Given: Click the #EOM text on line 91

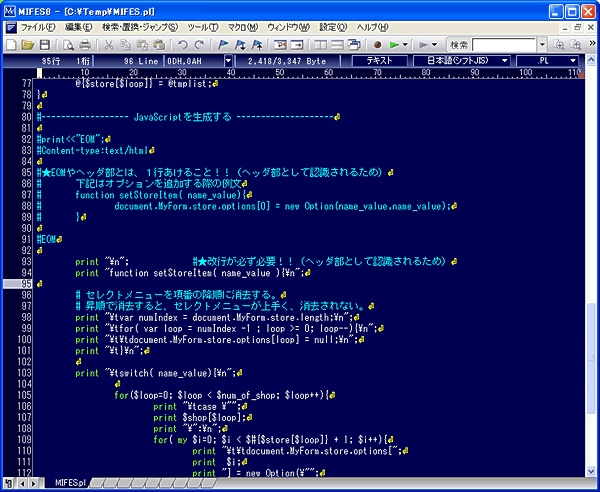Looking at the screenshot, I should tap(47, 239).
